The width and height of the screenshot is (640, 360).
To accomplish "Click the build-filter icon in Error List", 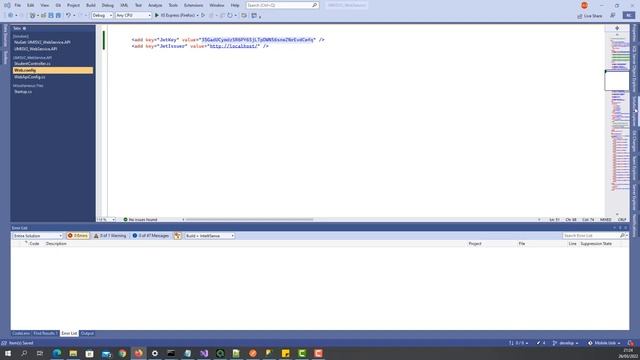I will pyautogui.click(x=178, y=236).
